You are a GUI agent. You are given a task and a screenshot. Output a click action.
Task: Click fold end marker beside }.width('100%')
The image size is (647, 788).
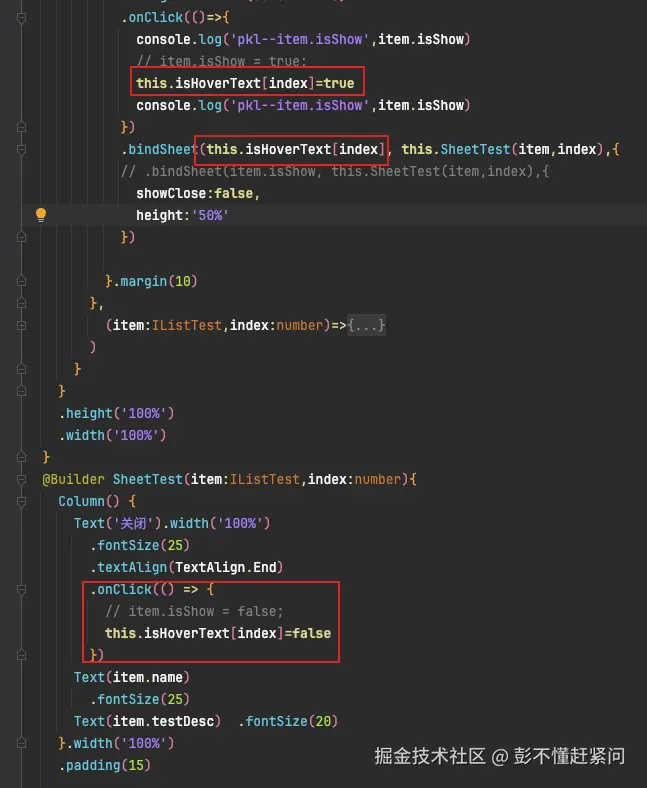pyautogui.click(x=21, y=743)
